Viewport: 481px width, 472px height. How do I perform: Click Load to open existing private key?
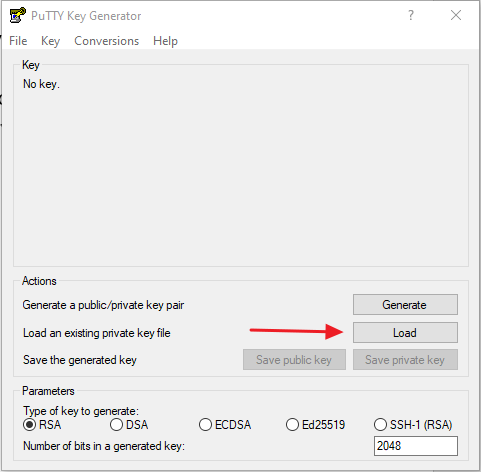(x=405, y=332)
